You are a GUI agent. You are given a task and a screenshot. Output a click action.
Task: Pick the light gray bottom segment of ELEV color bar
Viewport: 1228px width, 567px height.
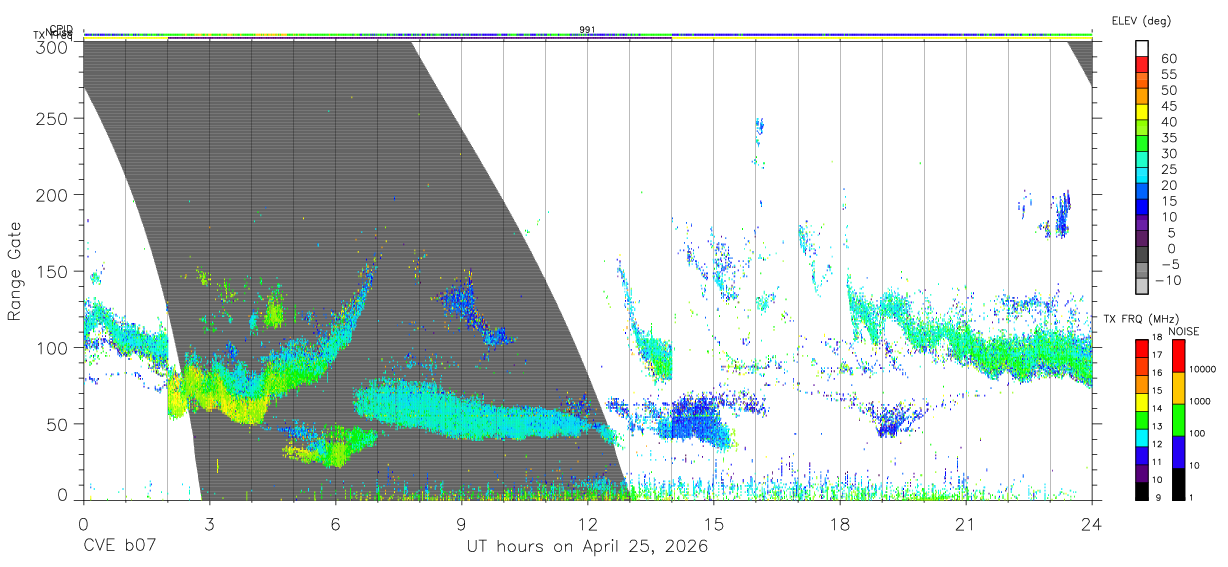[x=1141, y=287]
